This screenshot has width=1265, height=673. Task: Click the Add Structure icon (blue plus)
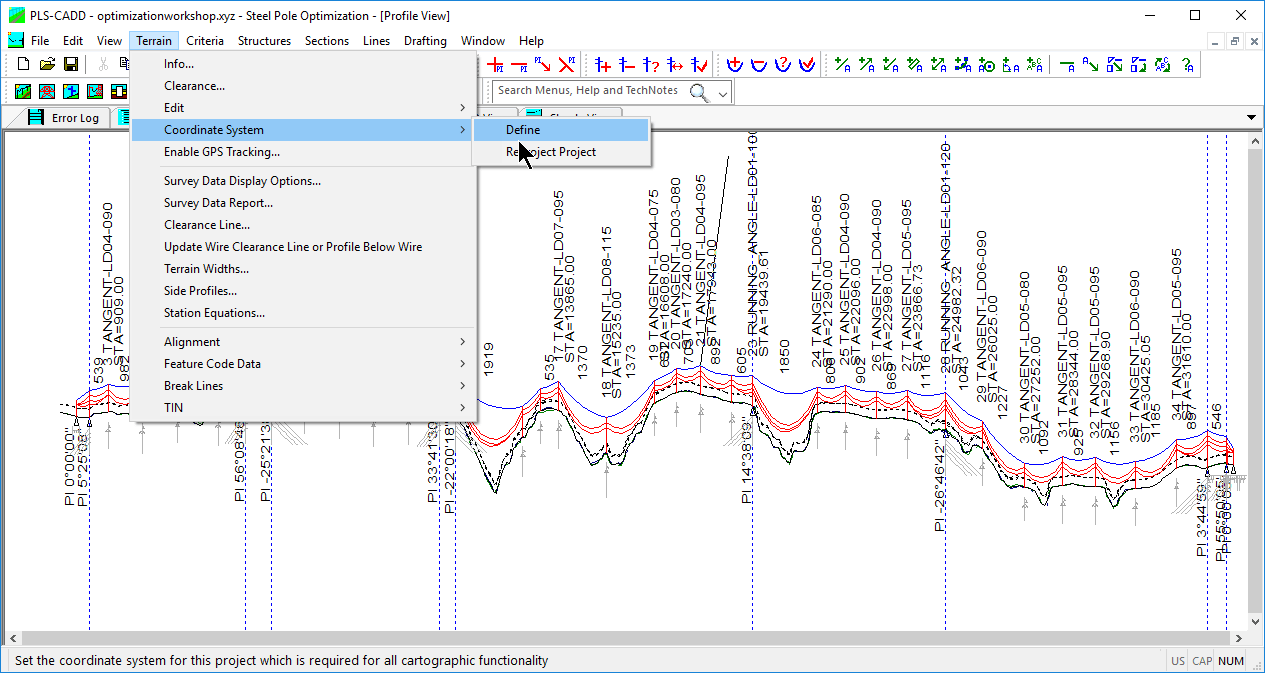604,65
